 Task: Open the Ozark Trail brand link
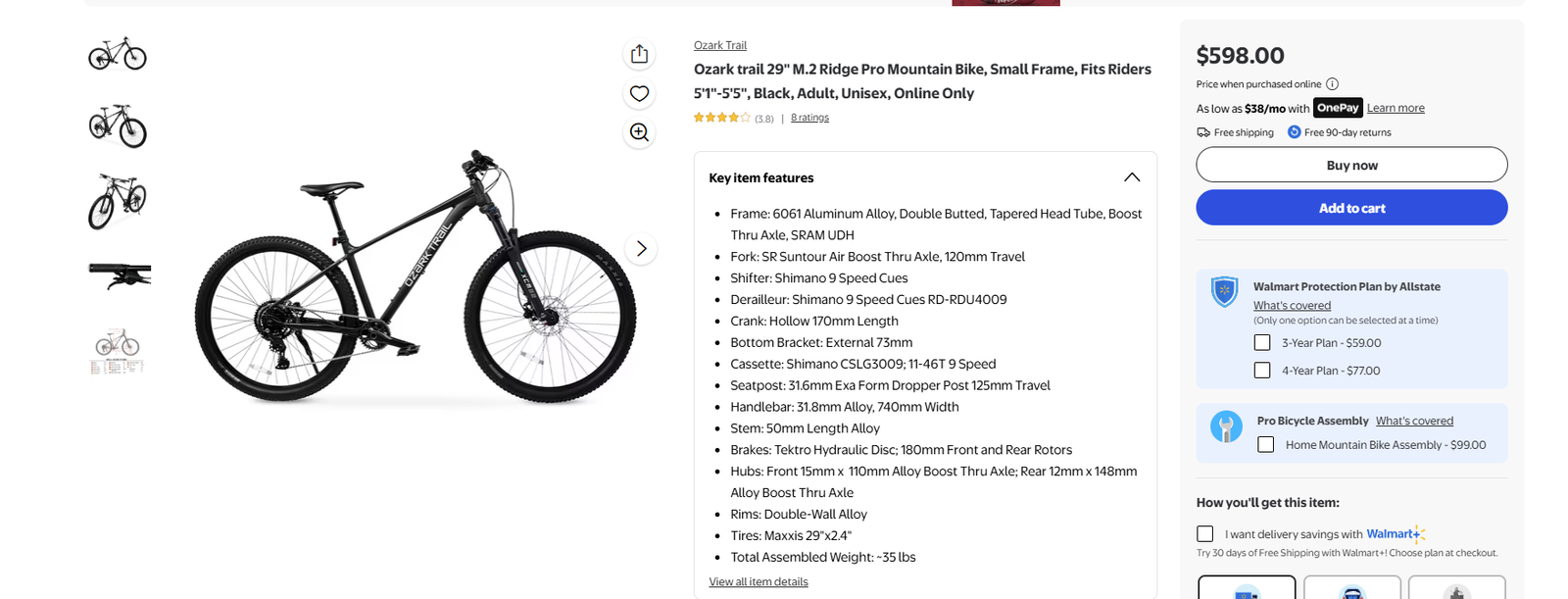point(720,45)
